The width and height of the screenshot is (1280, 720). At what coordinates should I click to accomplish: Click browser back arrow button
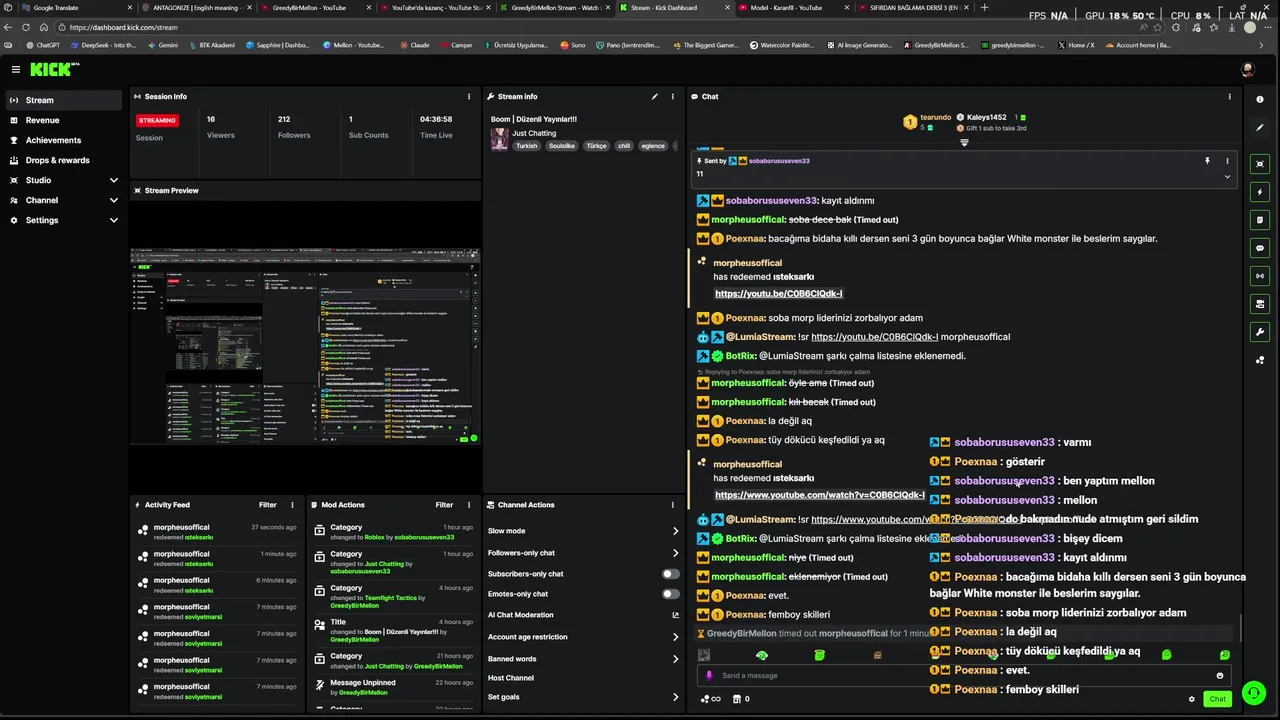[x=9, y=27]
